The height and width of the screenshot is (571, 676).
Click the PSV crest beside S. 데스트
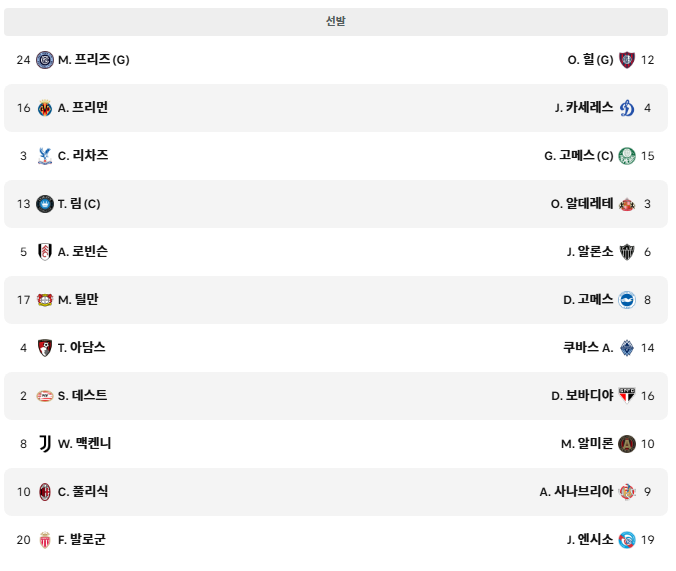pos(45,396)
